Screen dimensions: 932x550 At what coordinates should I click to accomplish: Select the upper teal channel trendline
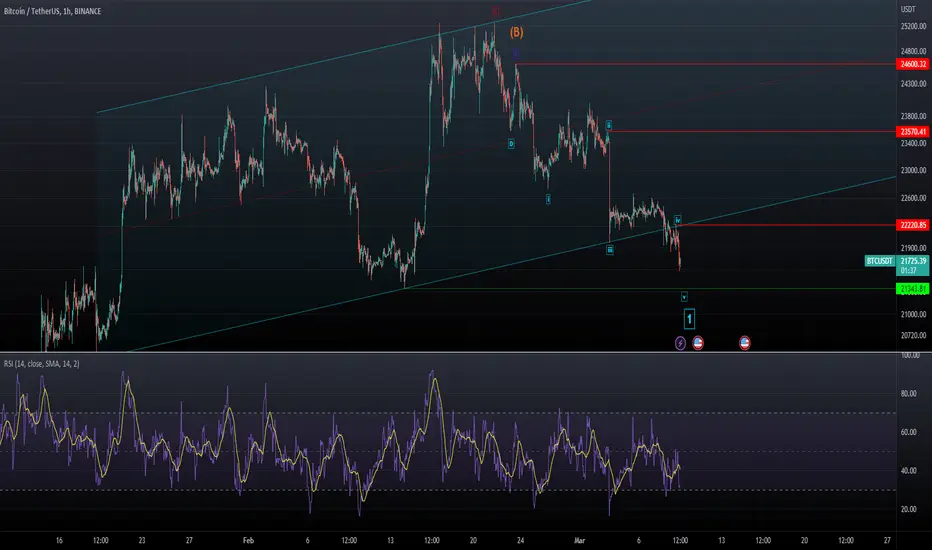click(x=345, y=57)
